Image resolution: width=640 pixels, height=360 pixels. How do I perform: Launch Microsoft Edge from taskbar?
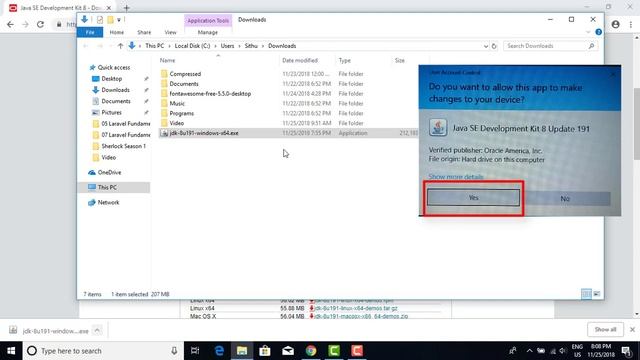coord(219,351)
